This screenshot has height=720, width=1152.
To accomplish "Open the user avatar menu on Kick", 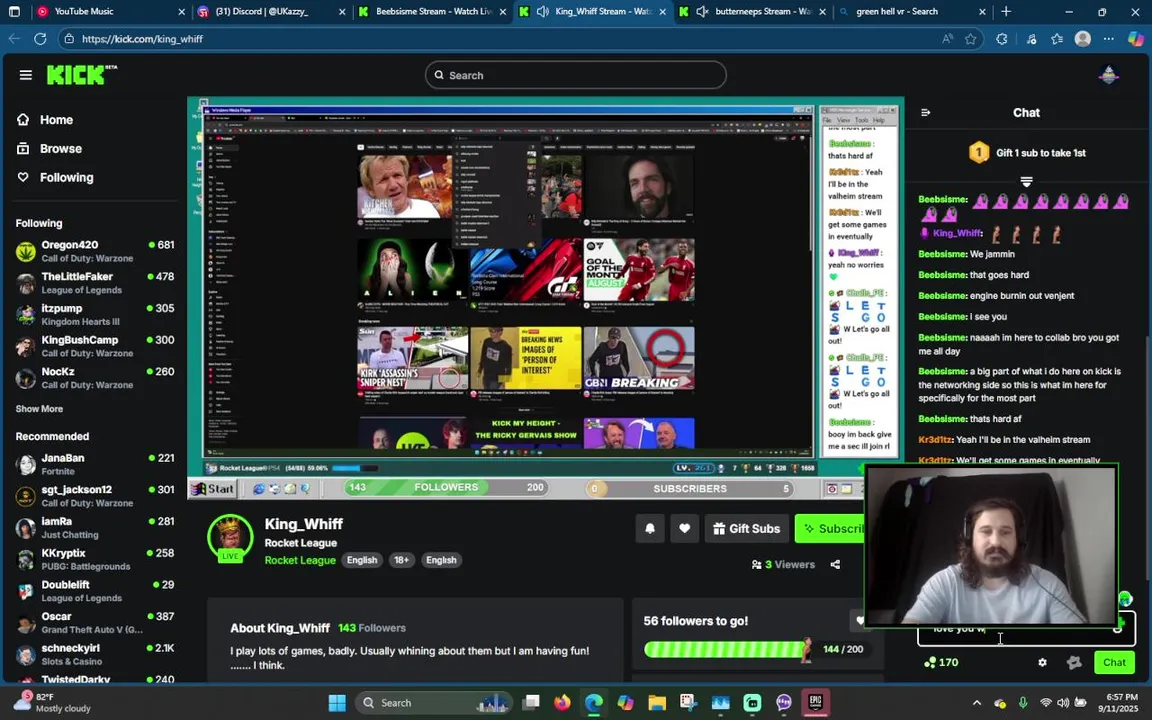I will click(x=1108, y=75).
